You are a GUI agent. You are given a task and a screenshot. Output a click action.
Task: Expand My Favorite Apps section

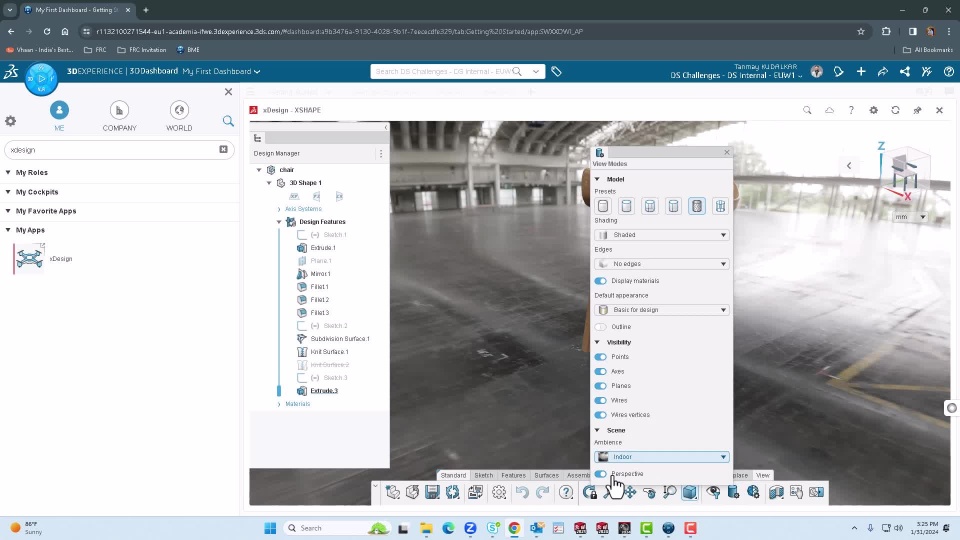46,211
